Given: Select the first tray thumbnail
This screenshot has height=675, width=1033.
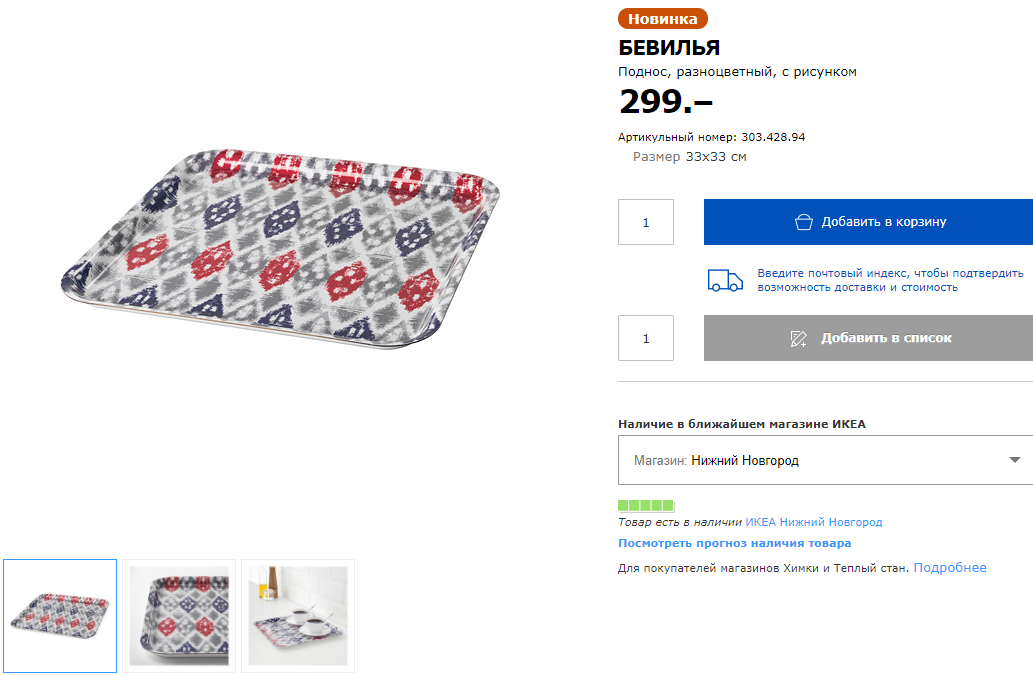Looking at the screenshot, I should [60, 615].
